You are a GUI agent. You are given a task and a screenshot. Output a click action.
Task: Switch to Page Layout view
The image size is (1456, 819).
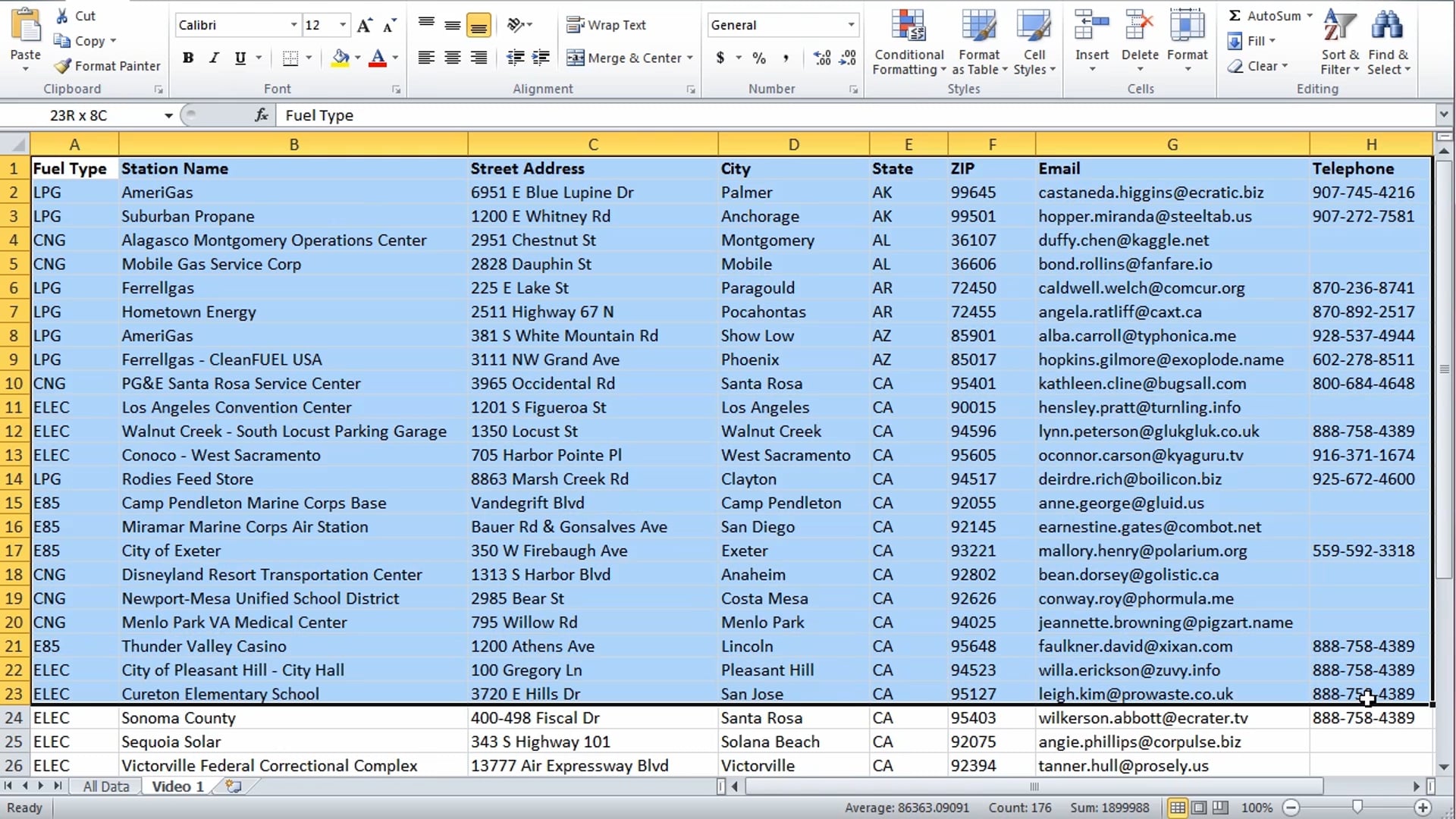1199,808
